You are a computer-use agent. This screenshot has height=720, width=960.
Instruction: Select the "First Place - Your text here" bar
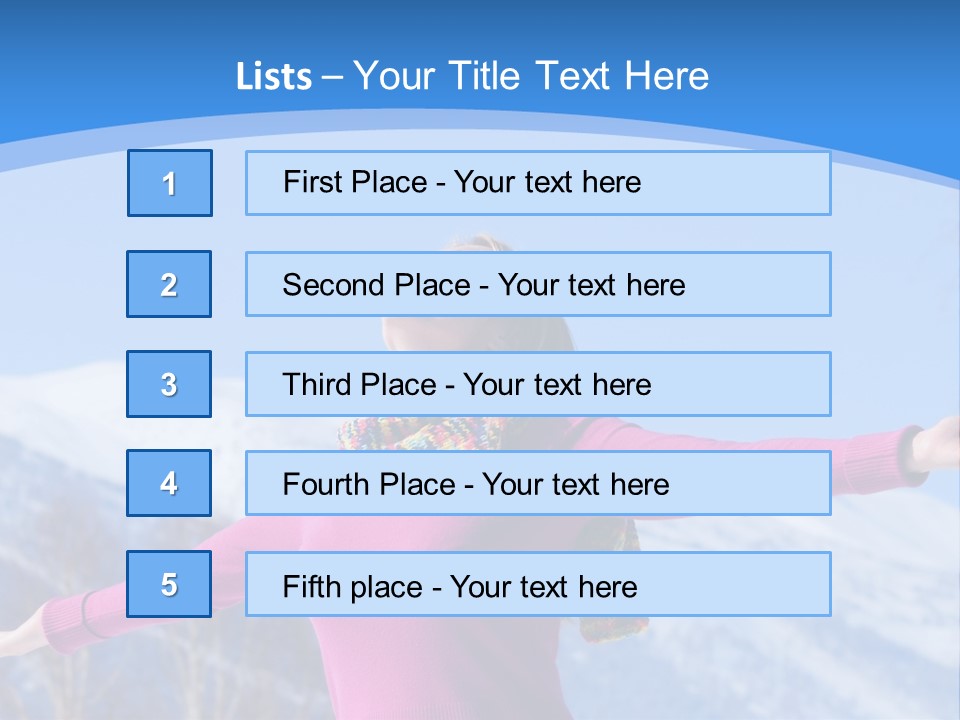coord(538,183)
